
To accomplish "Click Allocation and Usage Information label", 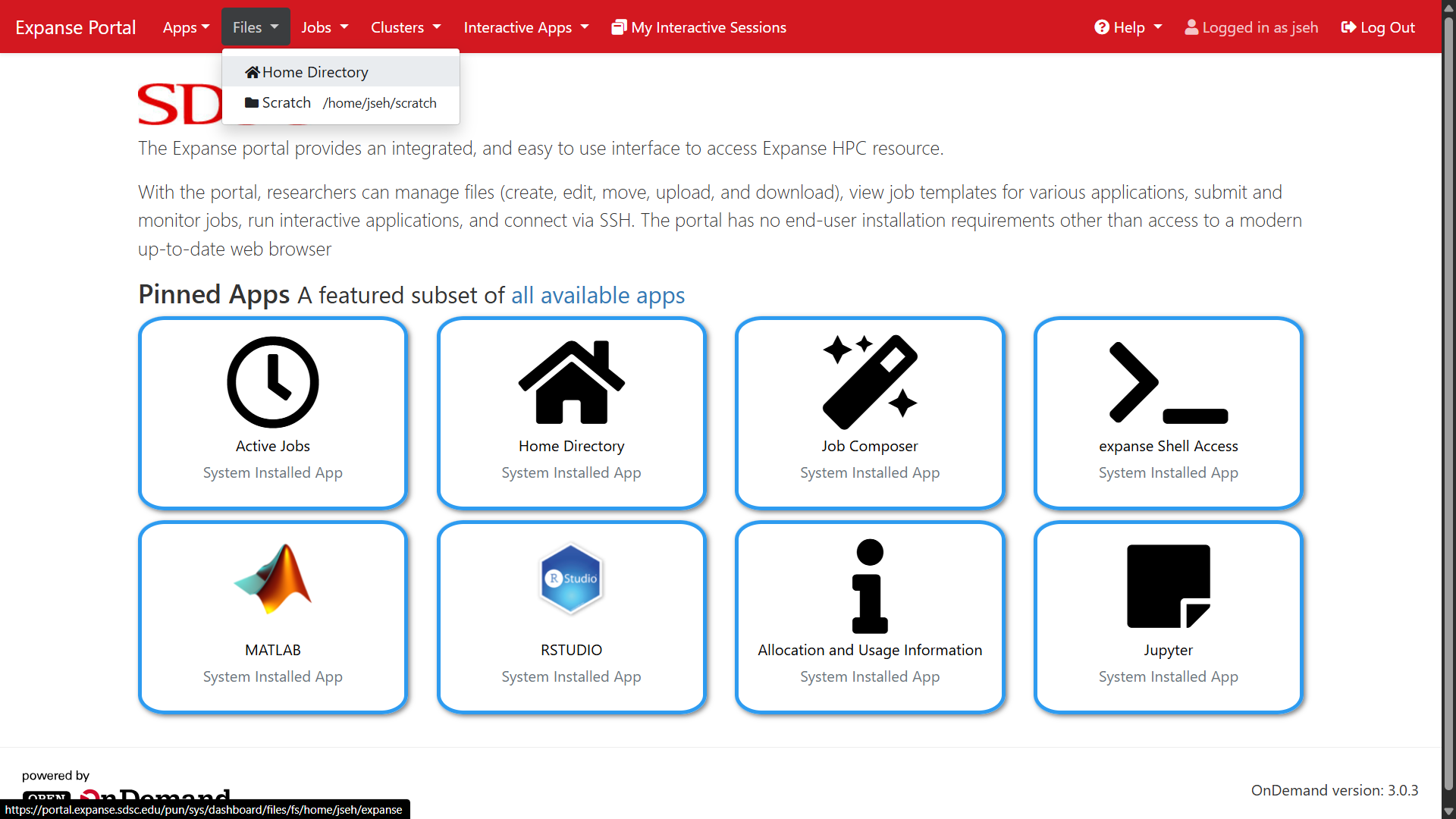I will click(x=870, y=650).
